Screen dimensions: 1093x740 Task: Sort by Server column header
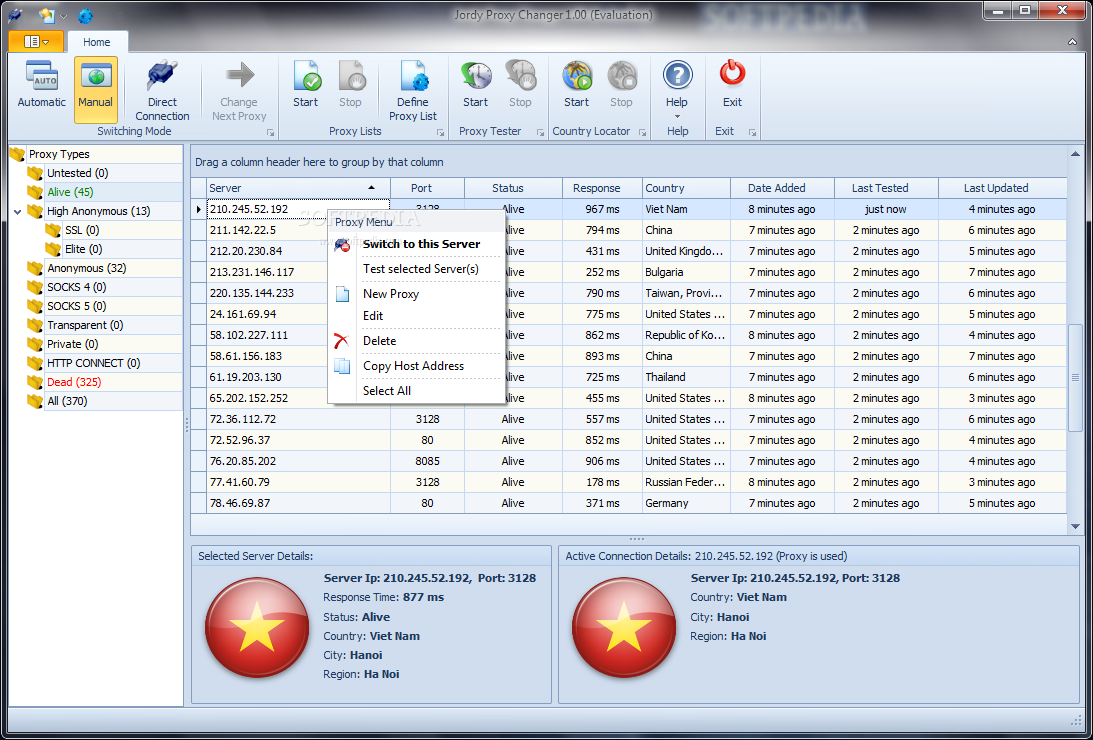pyautogui.click(x=298, y=188)
